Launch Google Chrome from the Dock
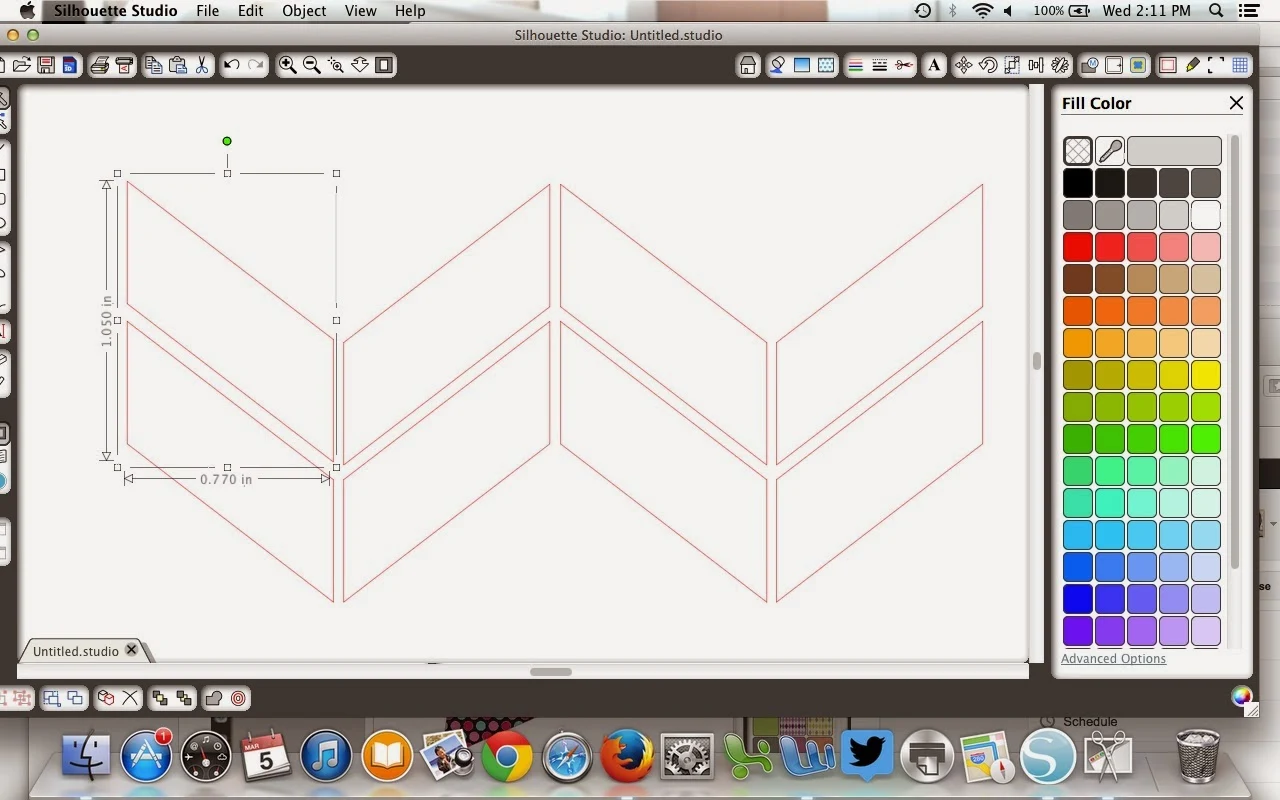Viewport: 1280px width, 800px height. click(507, 757)
